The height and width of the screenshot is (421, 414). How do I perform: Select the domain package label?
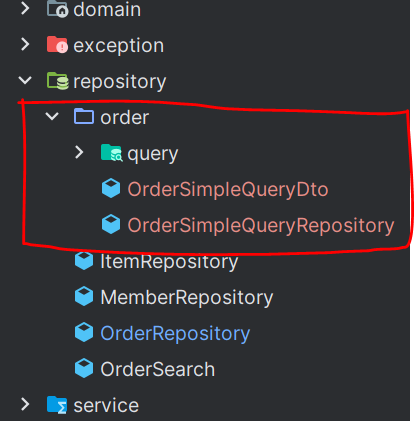tap(107, 9)
